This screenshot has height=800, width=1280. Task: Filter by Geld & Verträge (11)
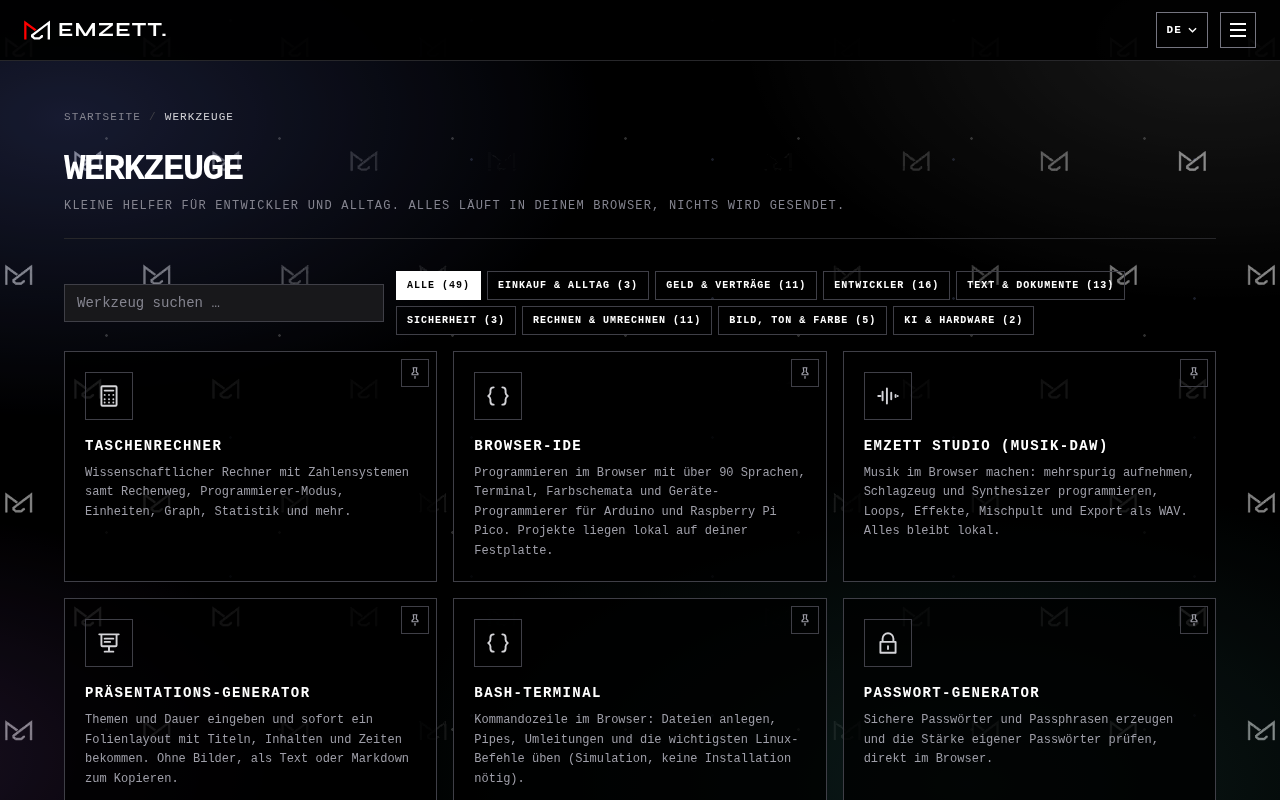point(736,285)
